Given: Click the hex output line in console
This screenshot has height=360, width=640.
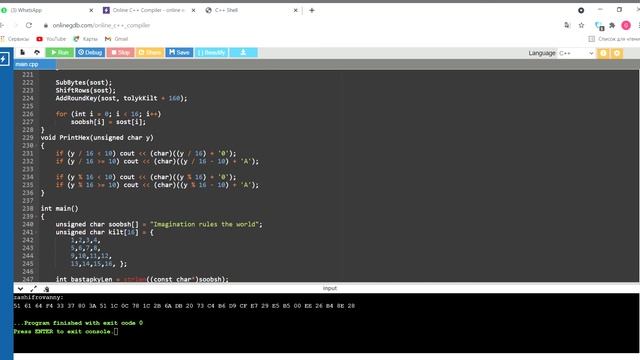Looking at the screenshot, I should pos(184,306).
